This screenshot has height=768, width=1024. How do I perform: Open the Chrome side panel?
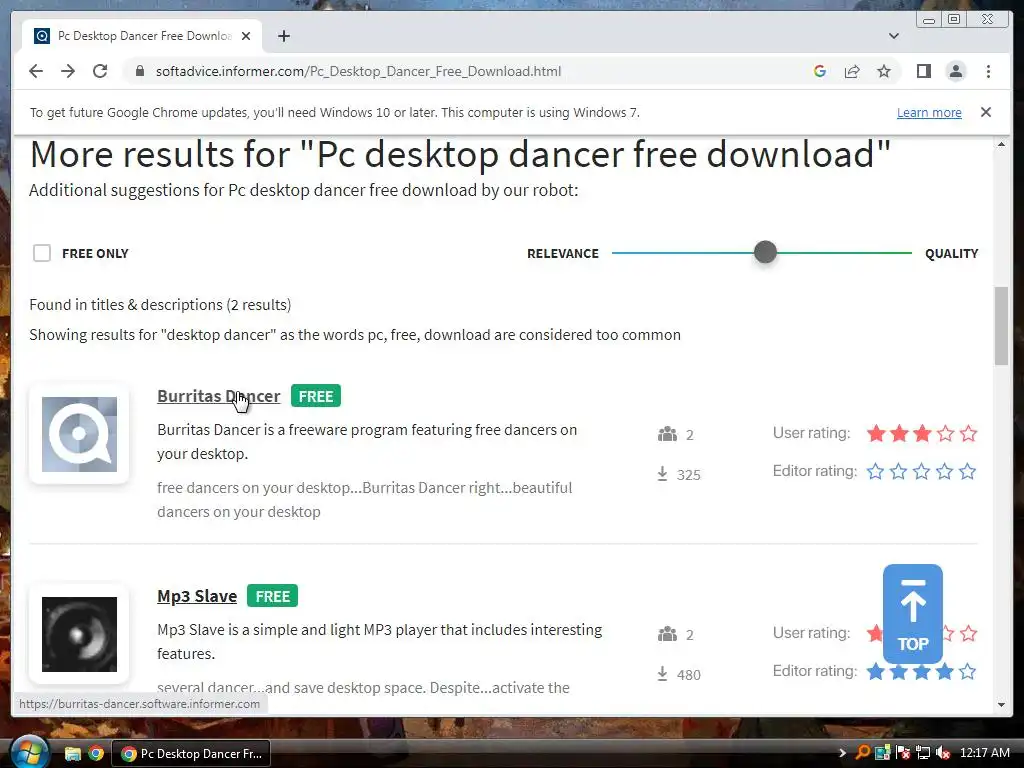point(923,71)
